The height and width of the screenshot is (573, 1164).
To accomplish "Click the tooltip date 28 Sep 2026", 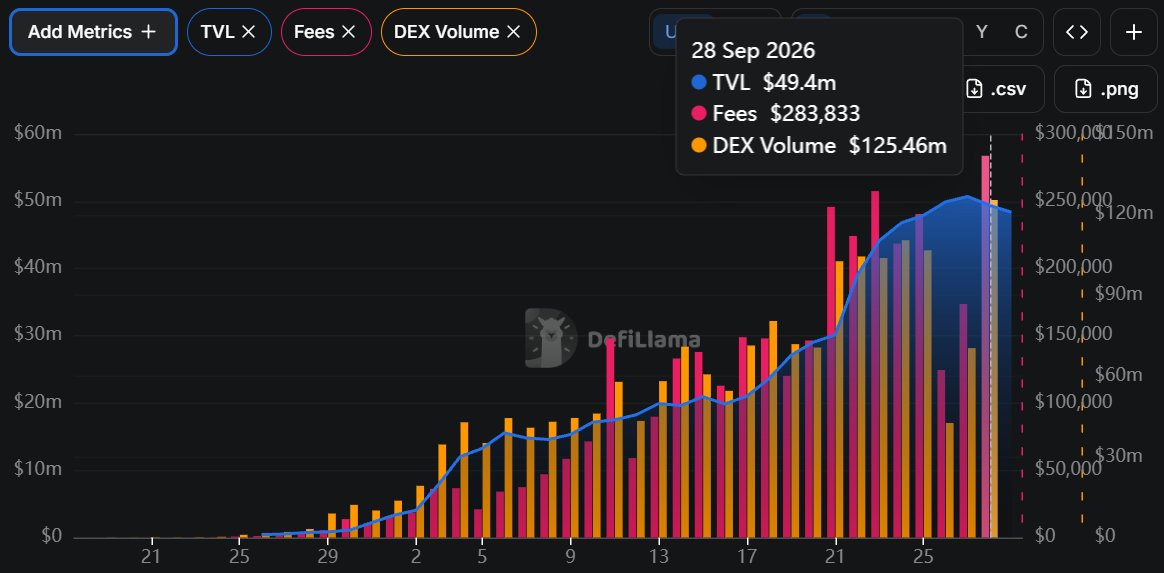I will pos(753,50).
